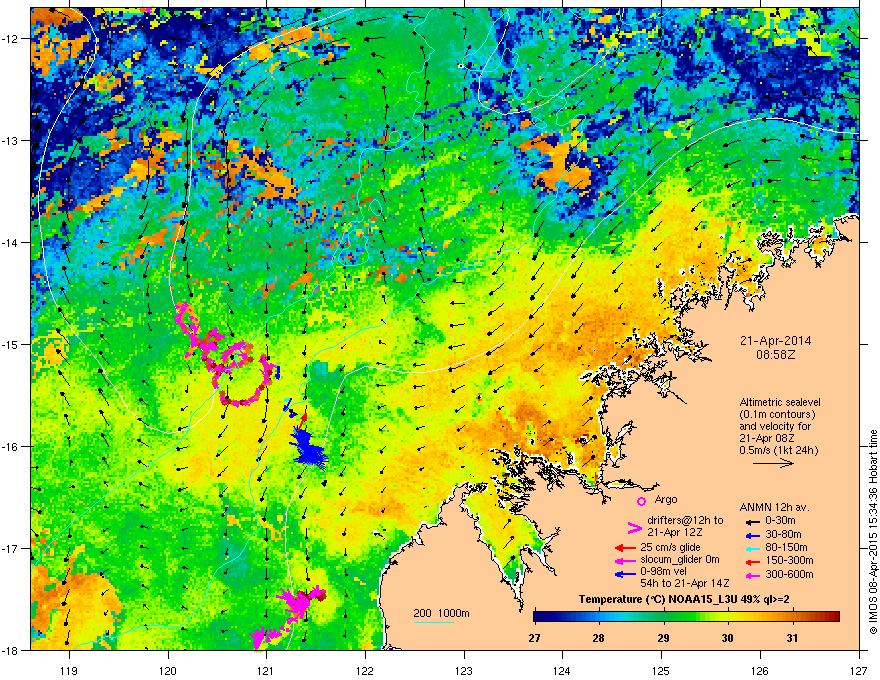This screenshot has width=880, height=680.
Task: Click the 'Argo' legend label
Action: tap(666, 499)
